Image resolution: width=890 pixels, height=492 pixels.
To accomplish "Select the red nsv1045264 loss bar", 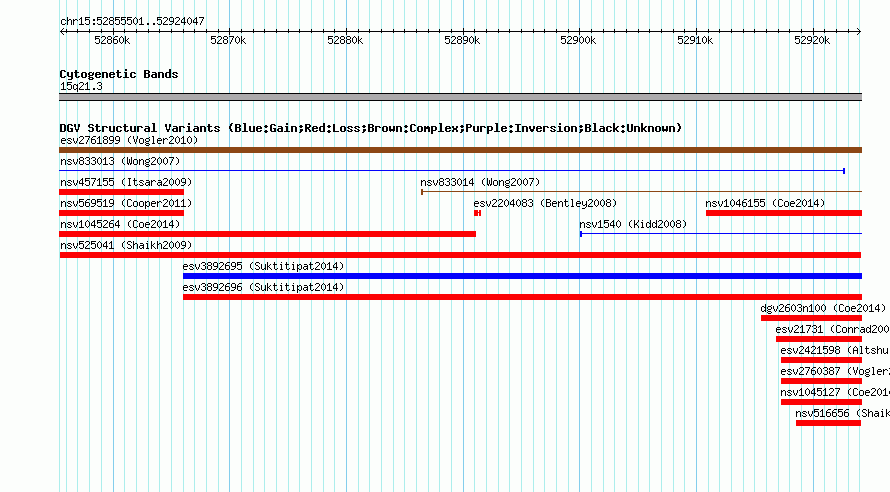I will click(x=267, y=234).
